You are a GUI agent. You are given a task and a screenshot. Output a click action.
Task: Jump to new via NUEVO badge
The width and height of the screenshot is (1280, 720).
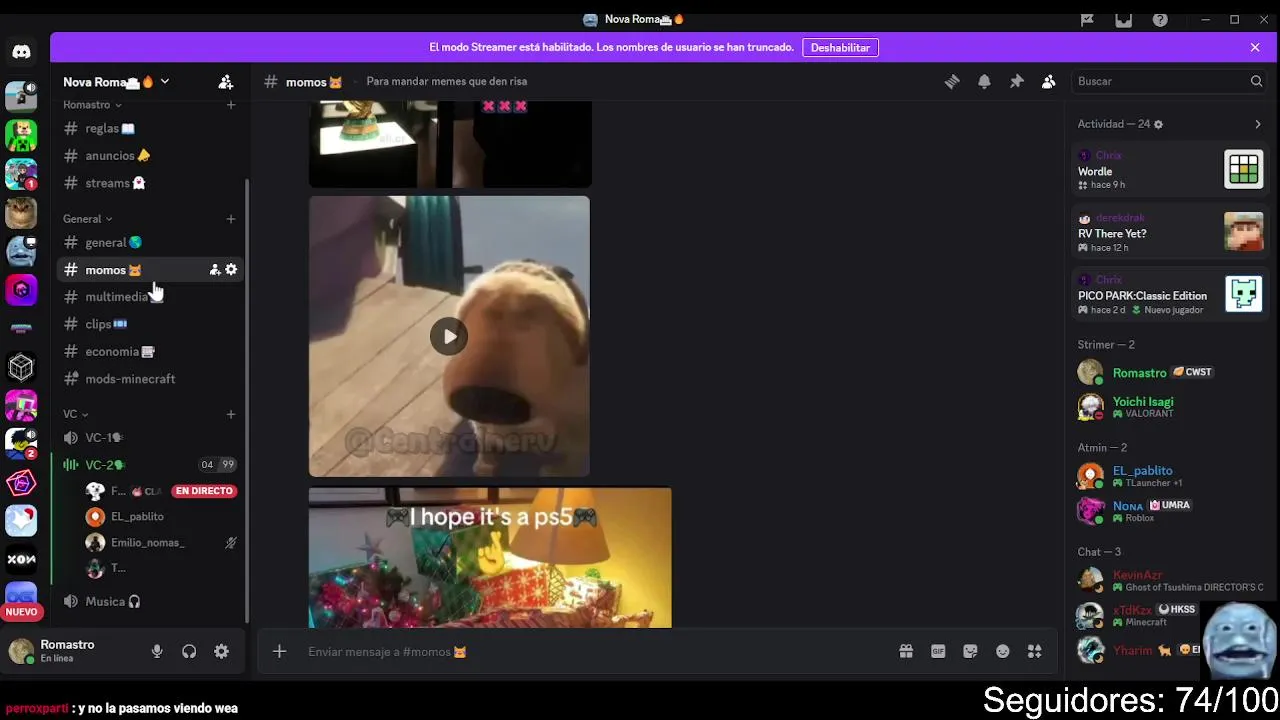click(x=21, y=612)
